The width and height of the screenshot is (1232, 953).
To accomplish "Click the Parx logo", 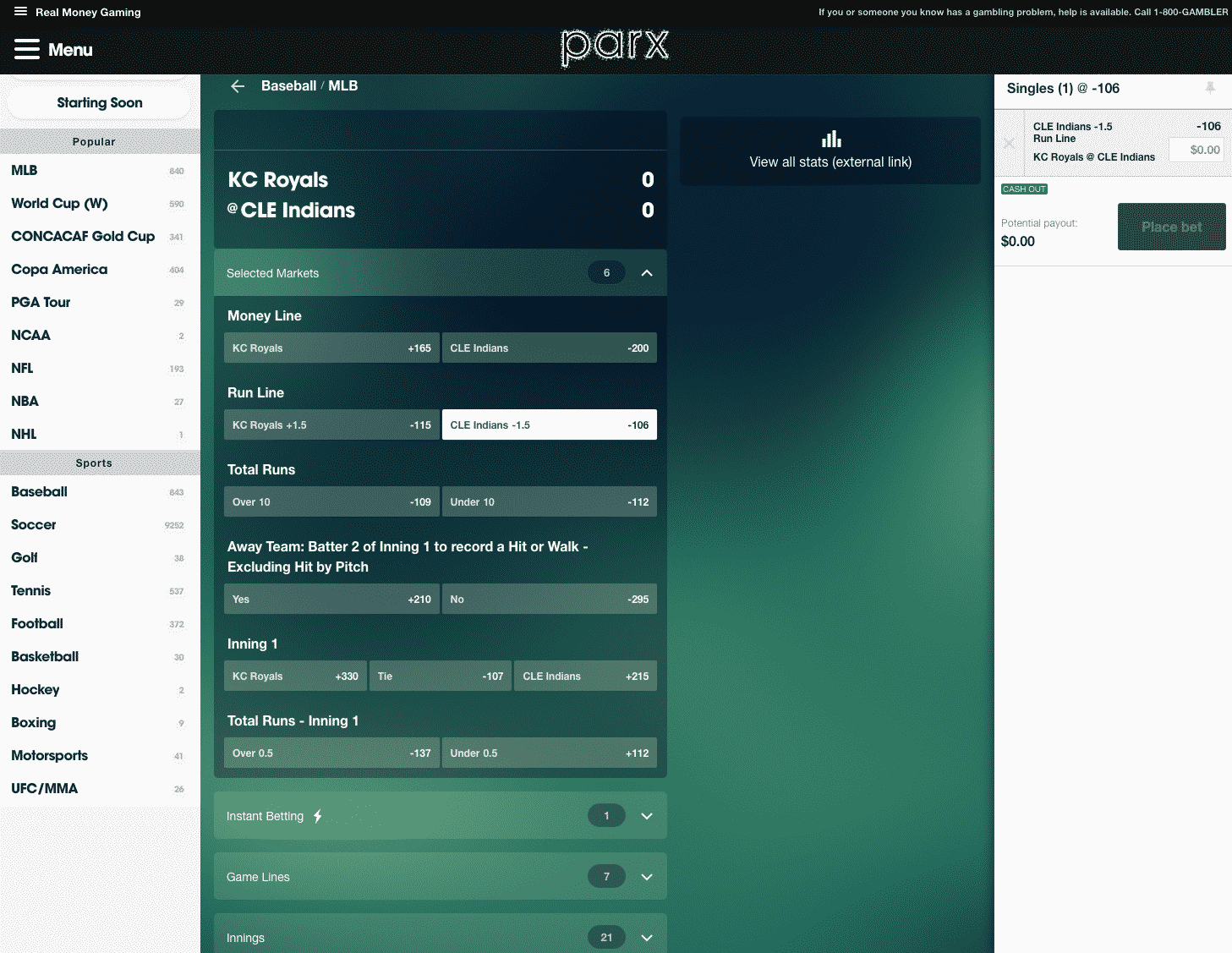I will pos(615,47).
